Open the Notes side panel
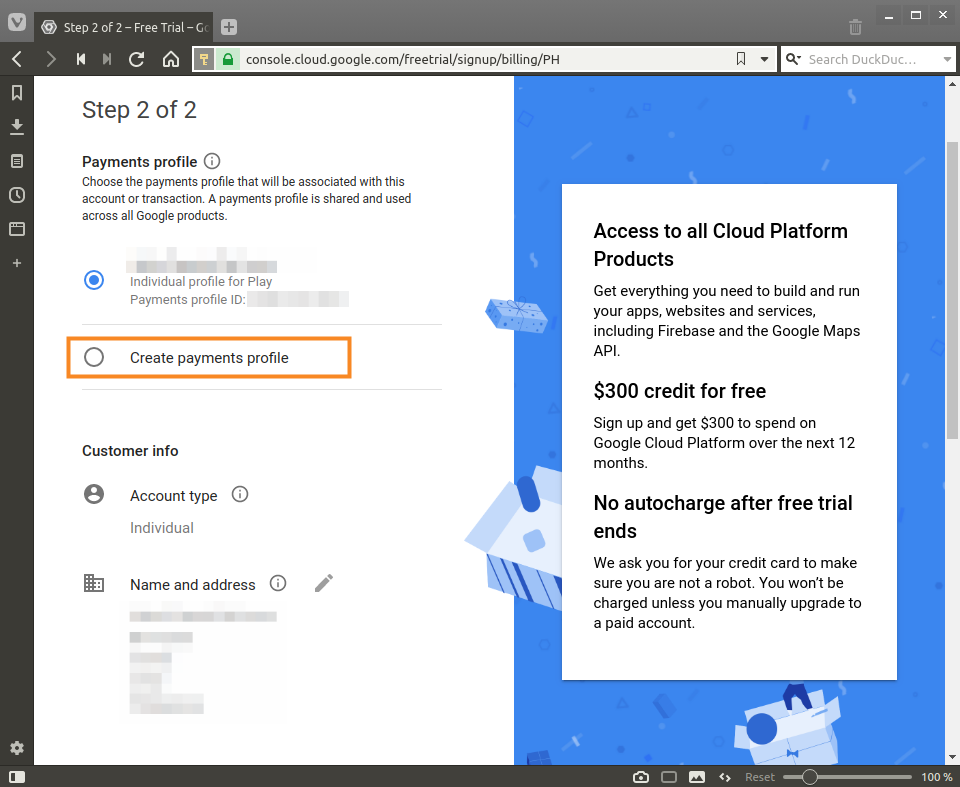The width and height of the screenshot is (960, 787). pyautogui.click(x=17, y=161)
